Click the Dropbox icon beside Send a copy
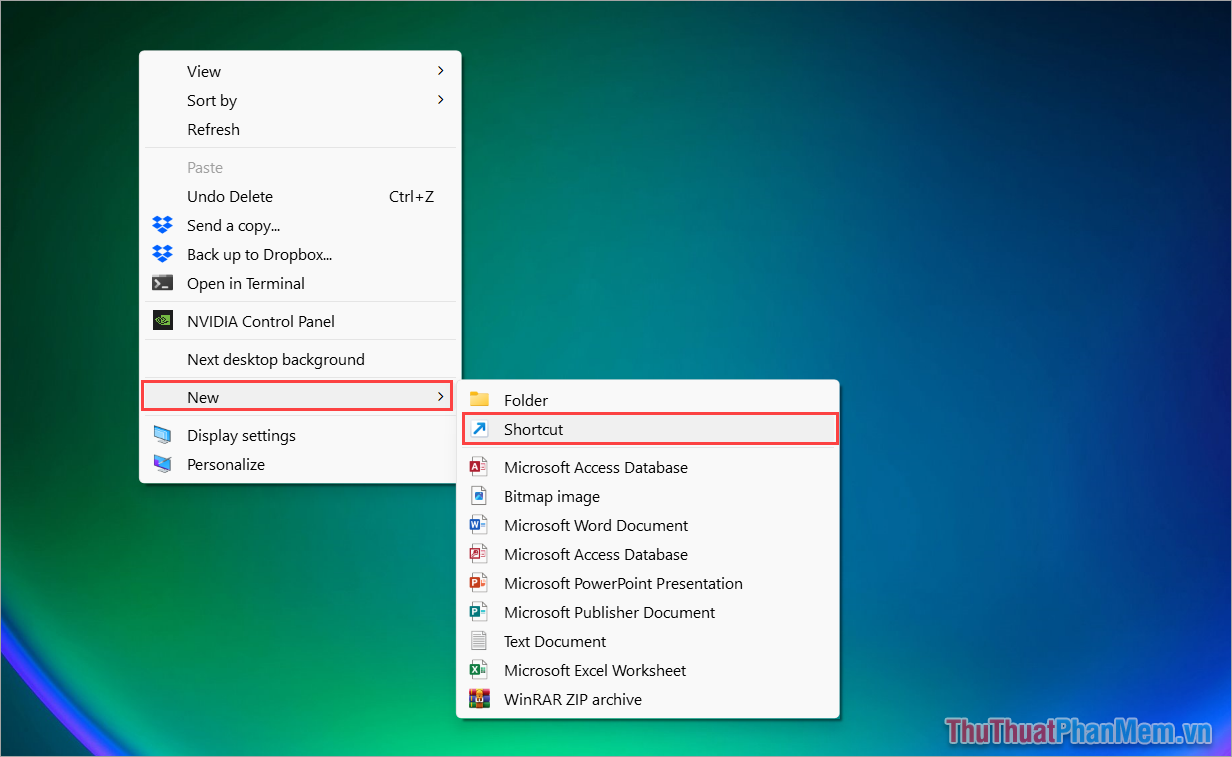Image resolution: width=1232 pixels, height=757 pixels. [x=162, y=225]
